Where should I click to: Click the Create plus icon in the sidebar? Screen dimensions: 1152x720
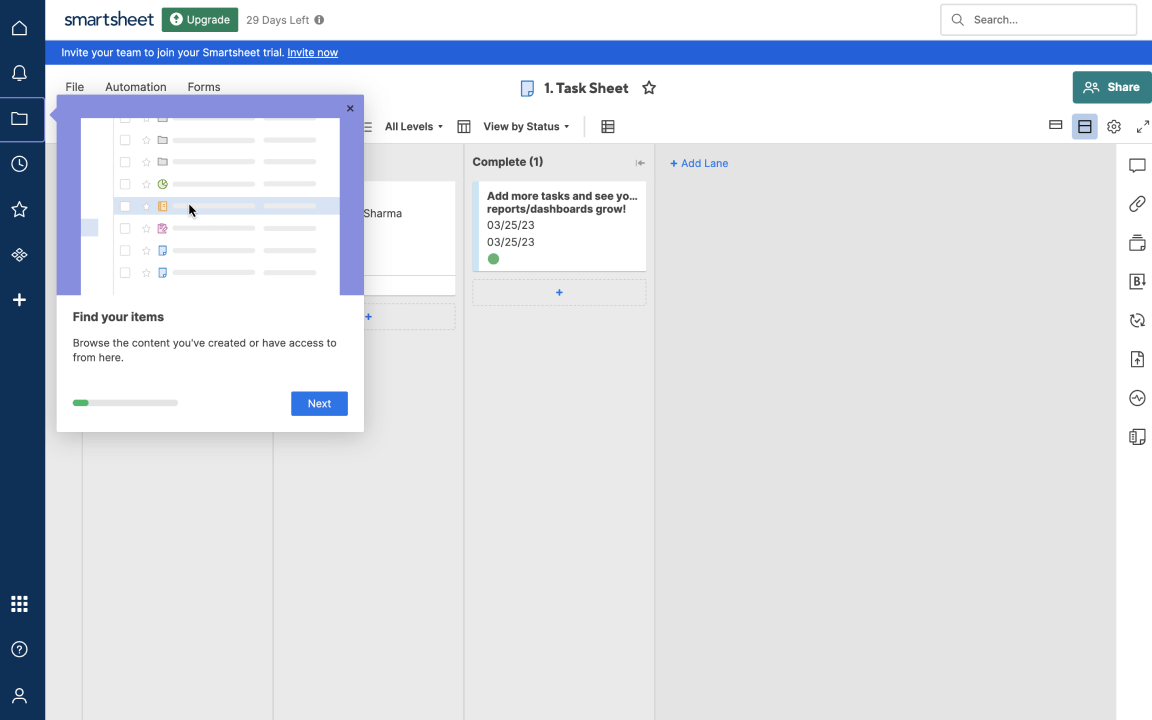pyautogui.click(x=20, y=300)
